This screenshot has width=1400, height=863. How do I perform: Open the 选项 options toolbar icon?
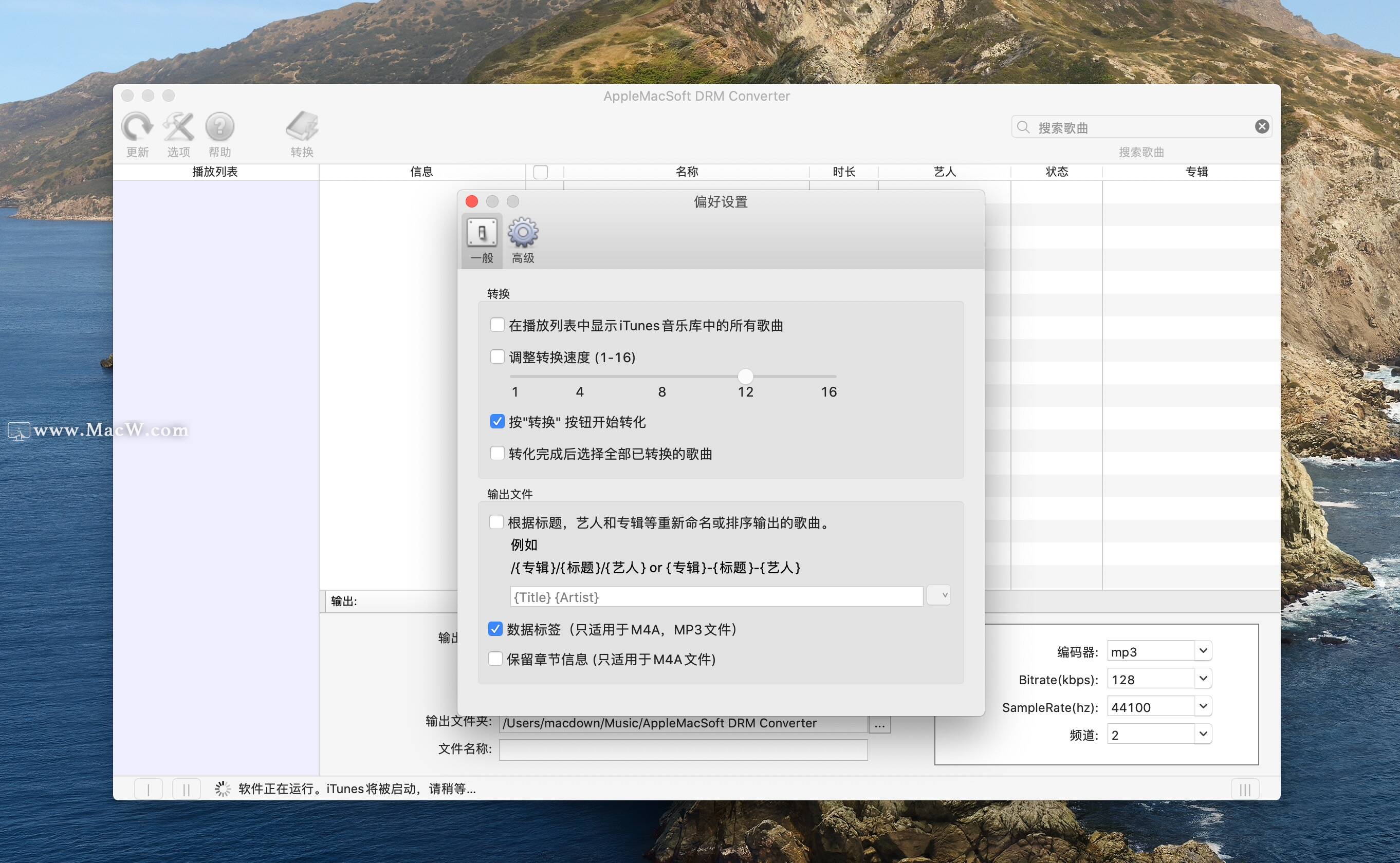(179, 127)
